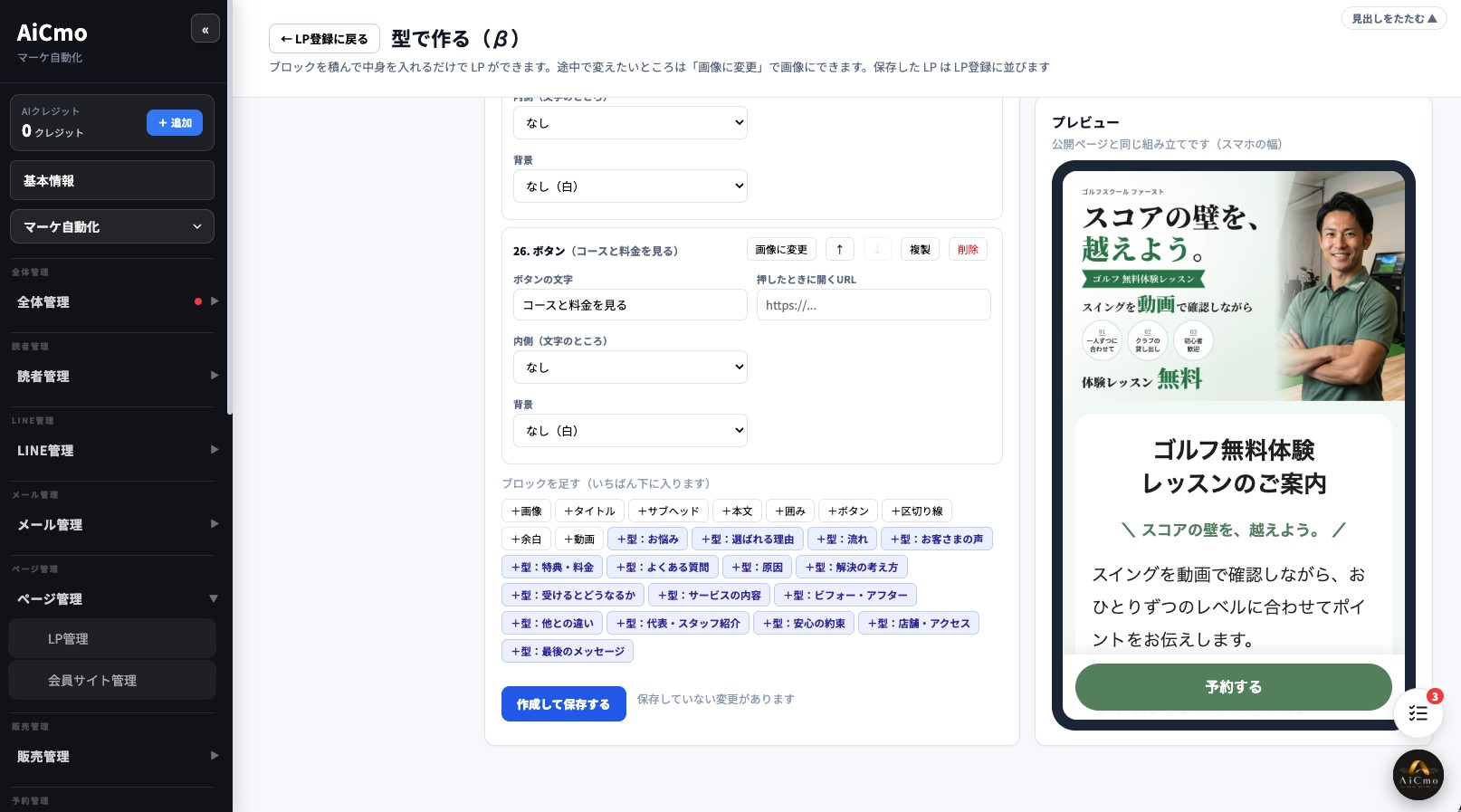Click 作成して保存する button
The width and height of the screenshot is (1461, 812).
[x=564, y=704]
